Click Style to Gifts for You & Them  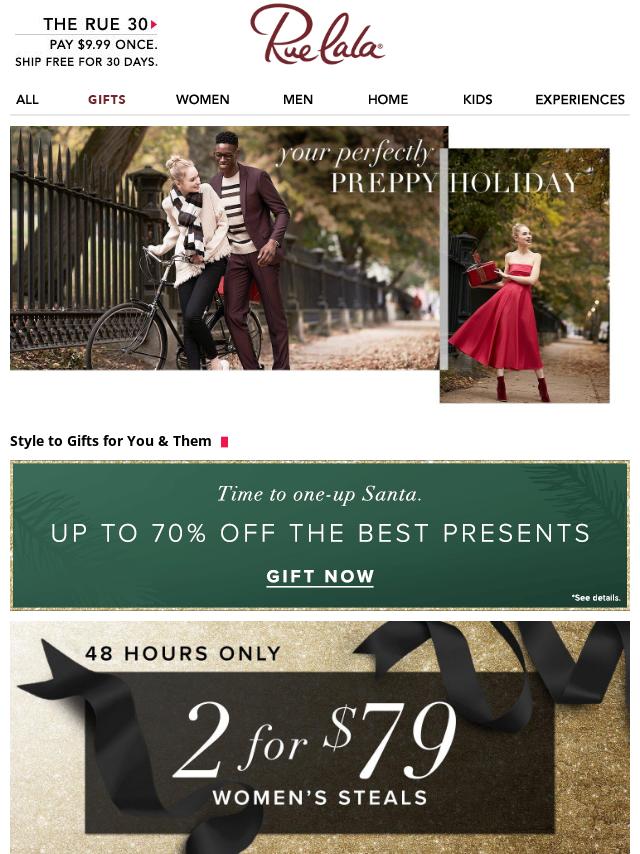coord(111,441)
